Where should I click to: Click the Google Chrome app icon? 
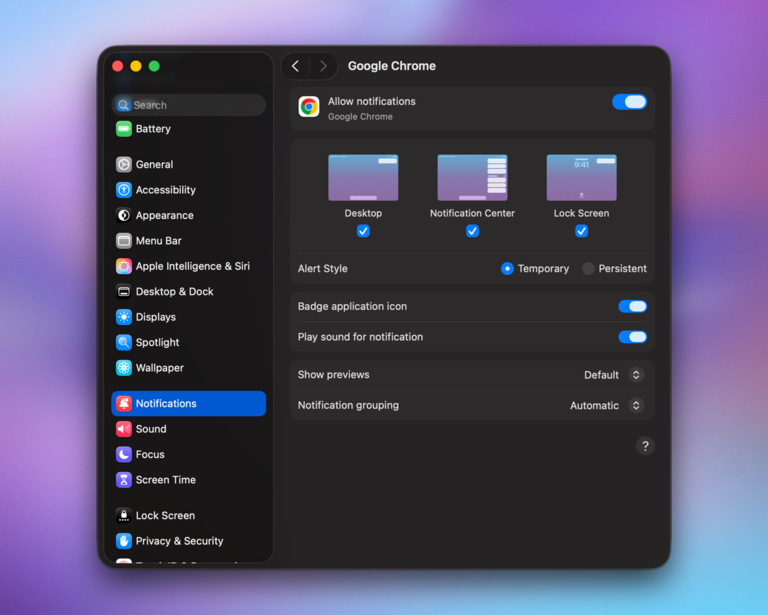(x=309, y=107)
